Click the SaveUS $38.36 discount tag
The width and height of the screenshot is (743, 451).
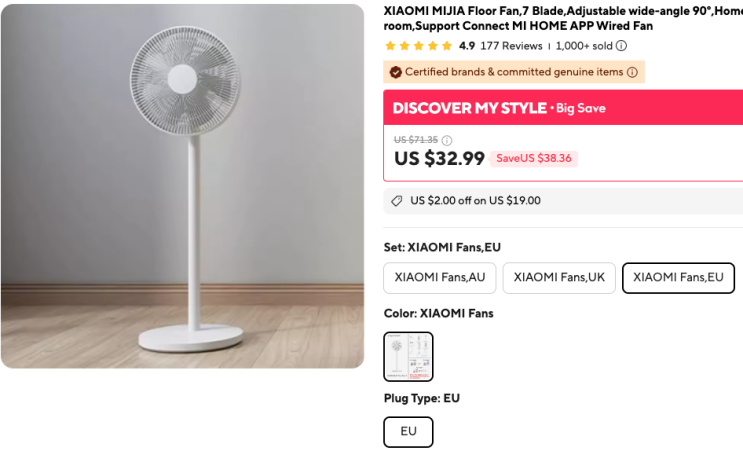pyautogui.click(x=534, y=158)
